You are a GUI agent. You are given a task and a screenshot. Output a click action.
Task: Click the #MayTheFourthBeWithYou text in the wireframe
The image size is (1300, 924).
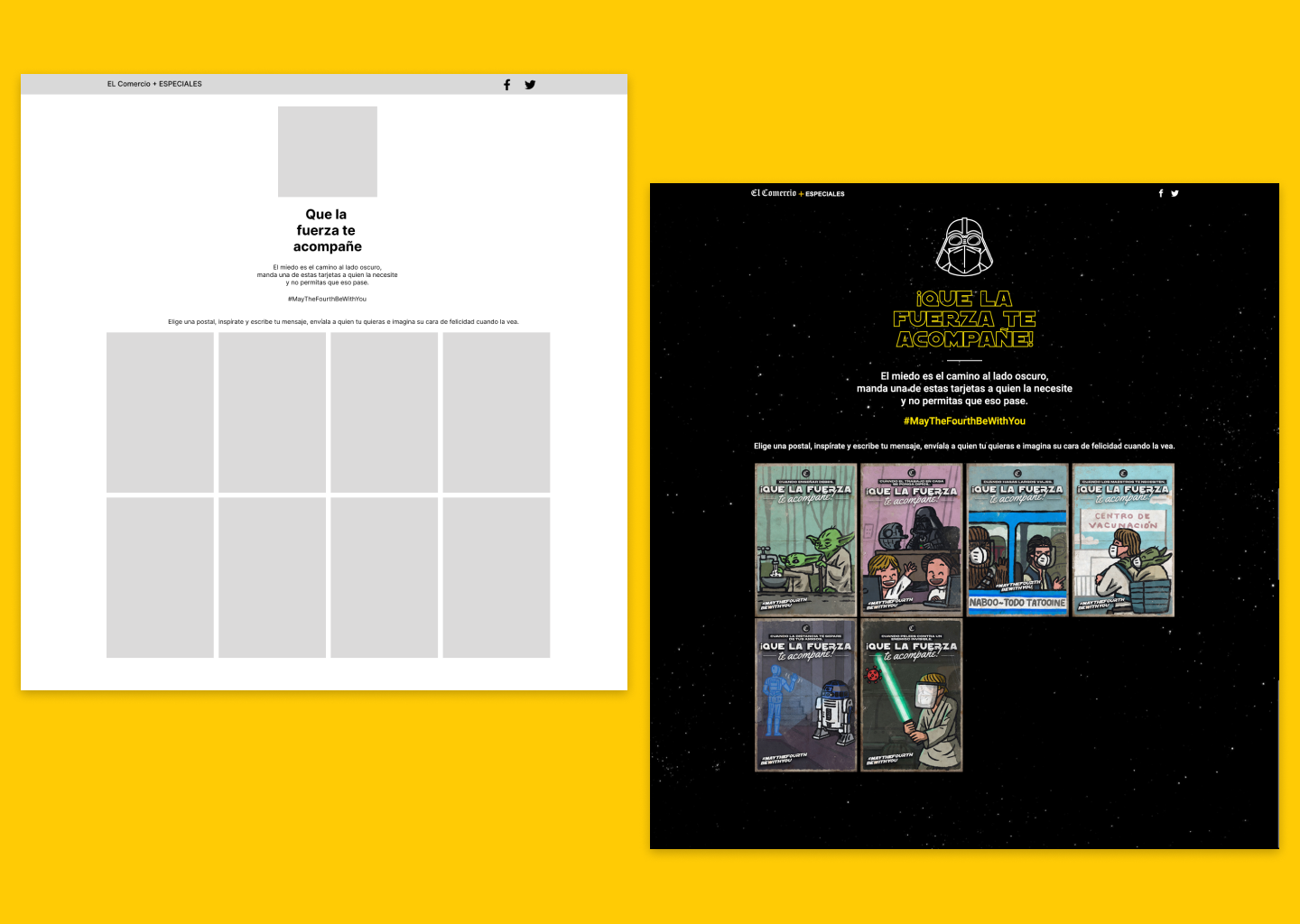(327, 299)
